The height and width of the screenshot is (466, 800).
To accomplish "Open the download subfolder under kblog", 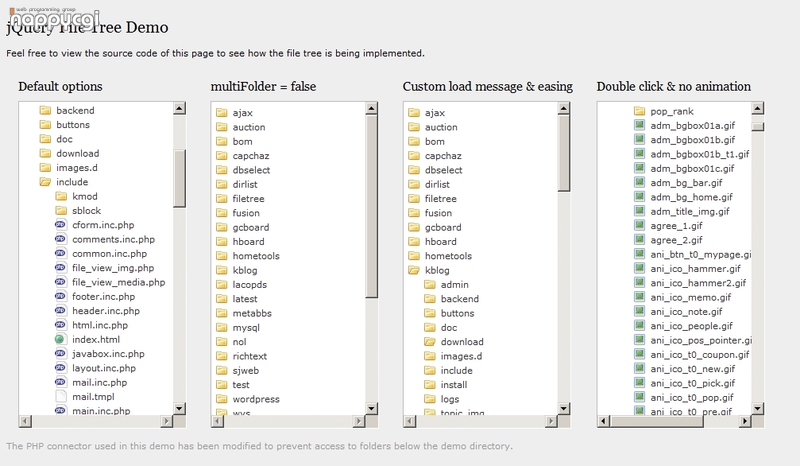I will (x=462, y=341).
